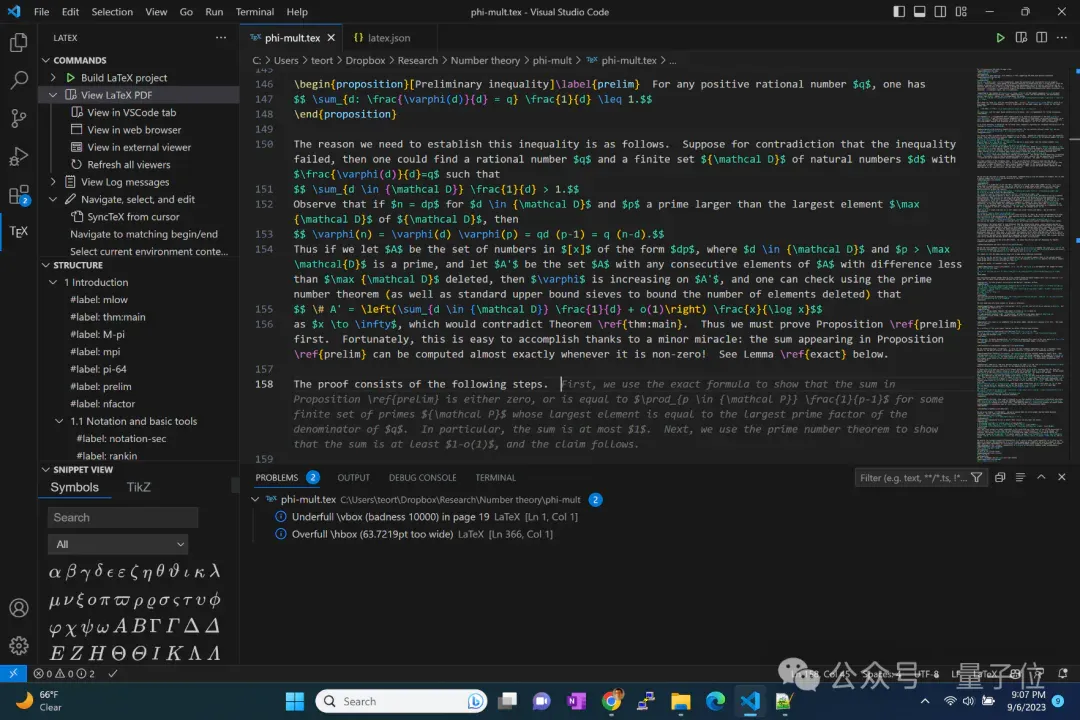
Task: Open the problems filter funnel icon
Action: [976, 477]
